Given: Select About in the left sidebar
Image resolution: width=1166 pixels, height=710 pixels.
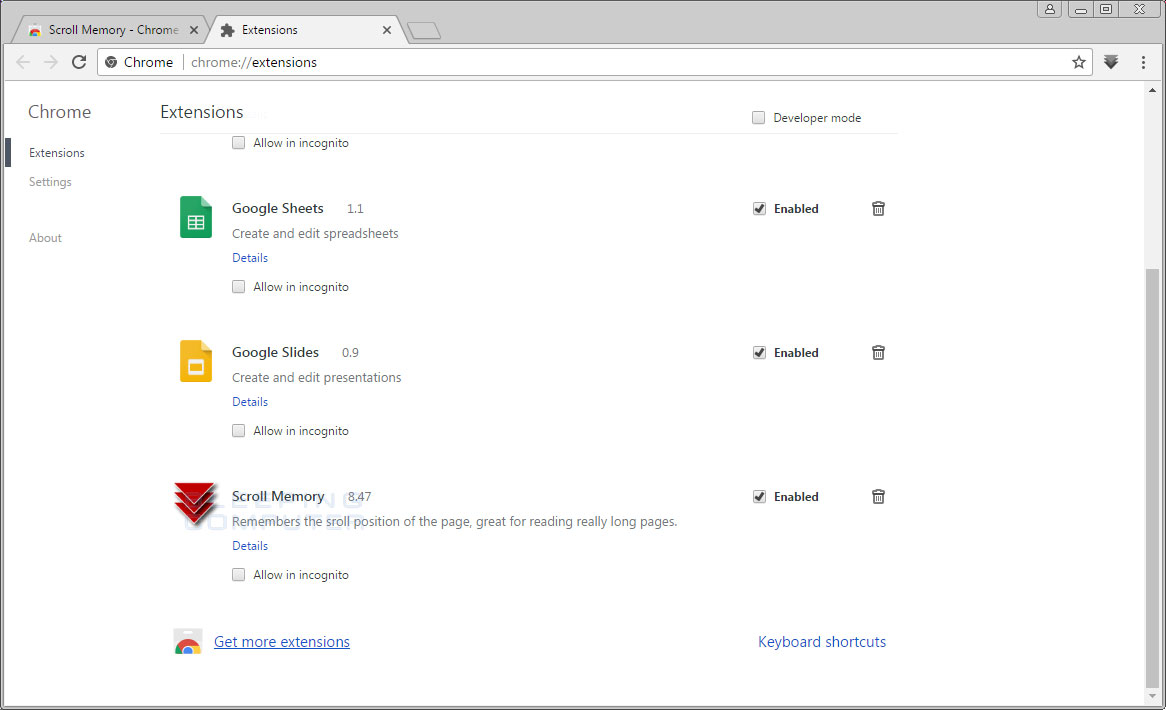Looking at the screenshot, I should (x=45, y=237).
